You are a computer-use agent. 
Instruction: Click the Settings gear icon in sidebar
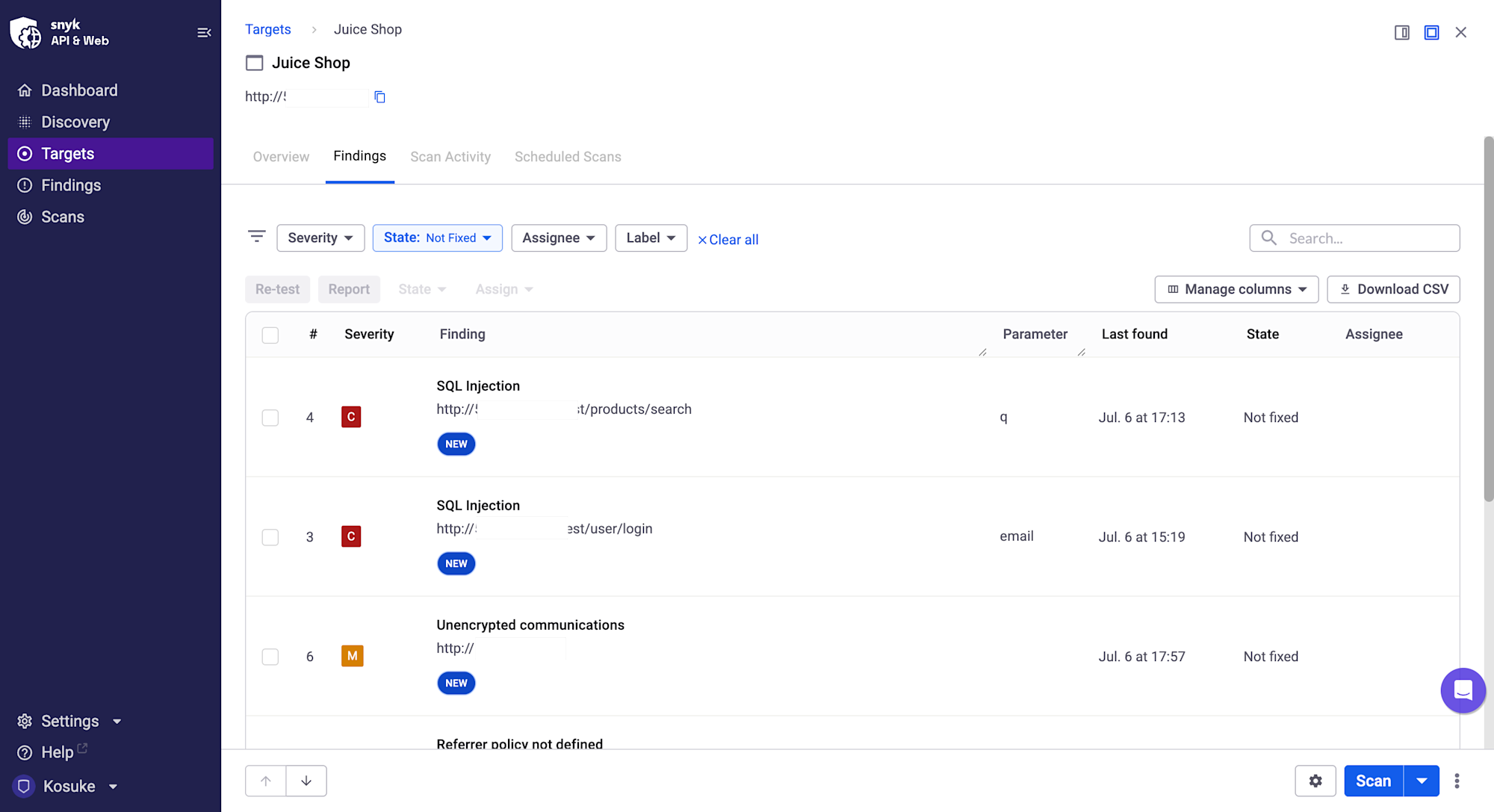(25, 721)
